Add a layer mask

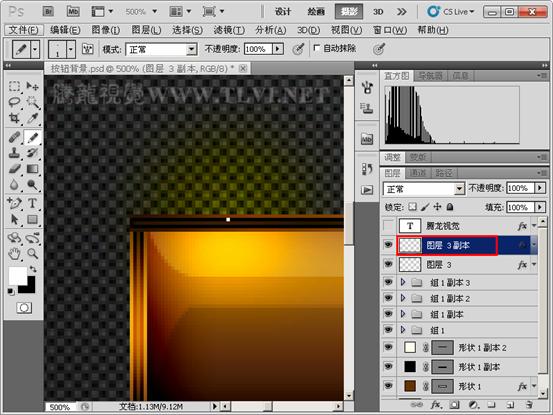click(454, 405)
